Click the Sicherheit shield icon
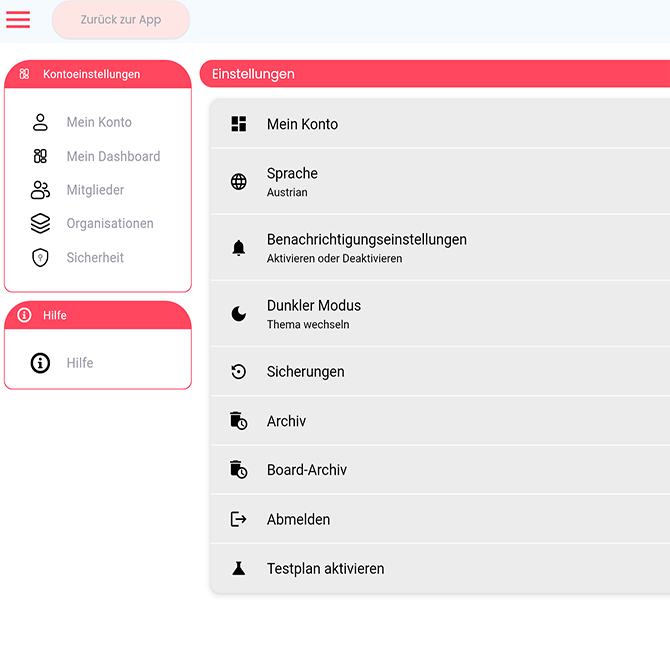The width and height of the screenshot is (670, 670). coord(40,257)
